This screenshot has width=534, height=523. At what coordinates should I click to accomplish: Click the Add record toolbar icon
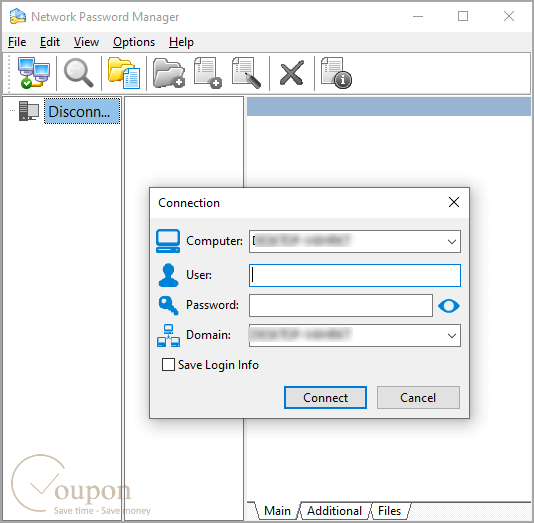point(208,73)
